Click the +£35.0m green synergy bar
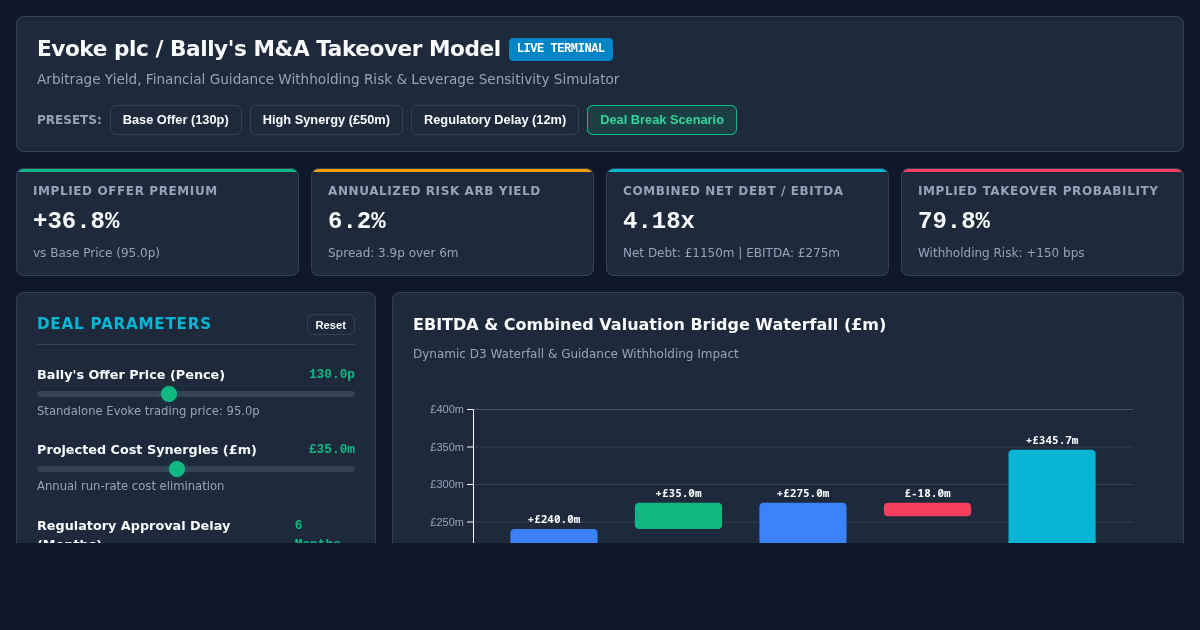Screen dimensions: 1200x630 tap(678, 516)
